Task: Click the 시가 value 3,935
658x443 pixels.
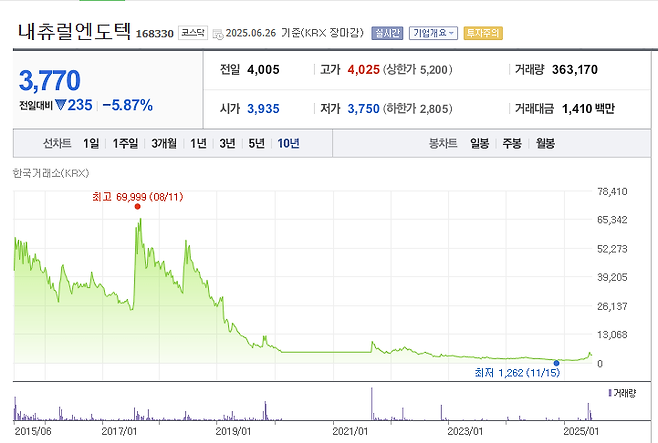Action: click(263, 109)
